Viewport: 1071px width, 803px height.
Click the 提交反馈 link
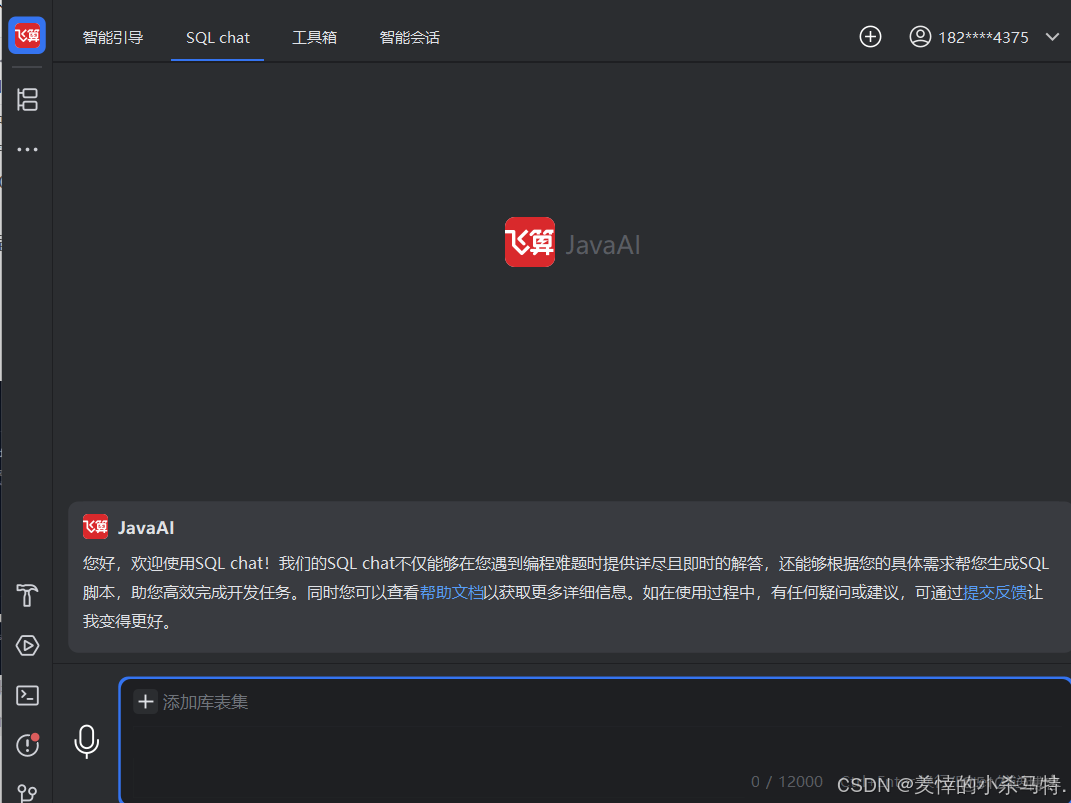[x=996, y=591]
